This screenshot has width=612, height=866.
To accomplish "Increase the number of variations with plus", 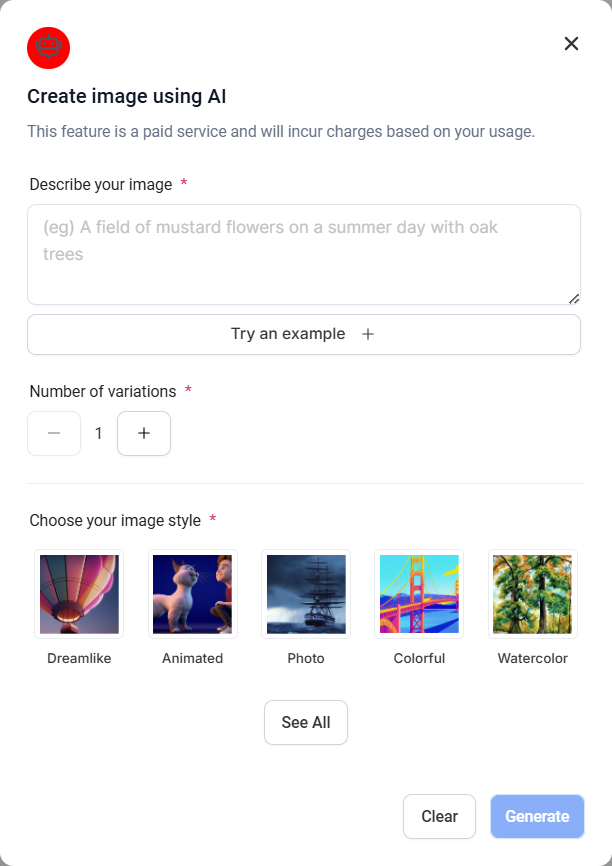I will (144, 433).
